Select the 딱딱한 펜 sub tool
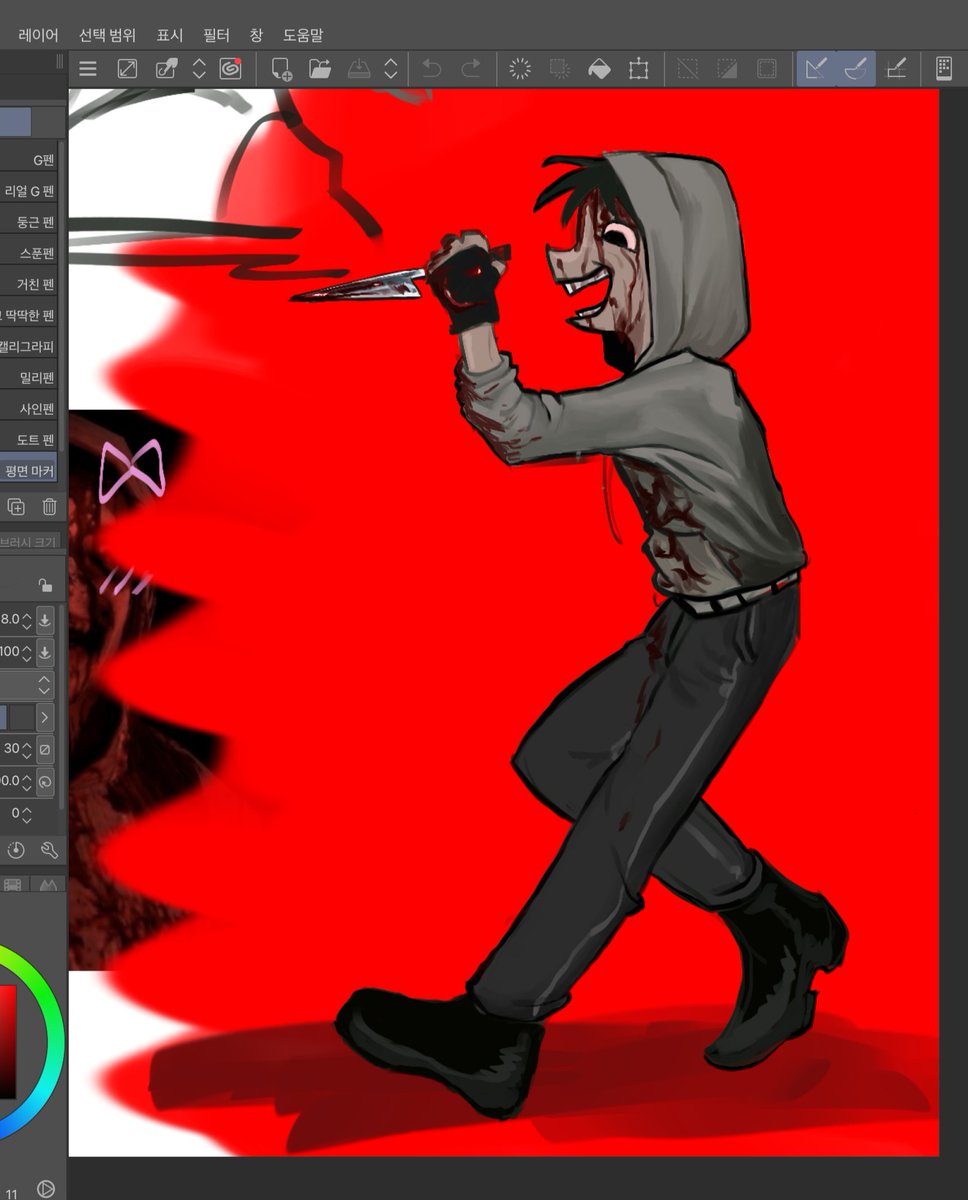Image resolution: width=968 pixels, height=1200 pixels. 30,315
